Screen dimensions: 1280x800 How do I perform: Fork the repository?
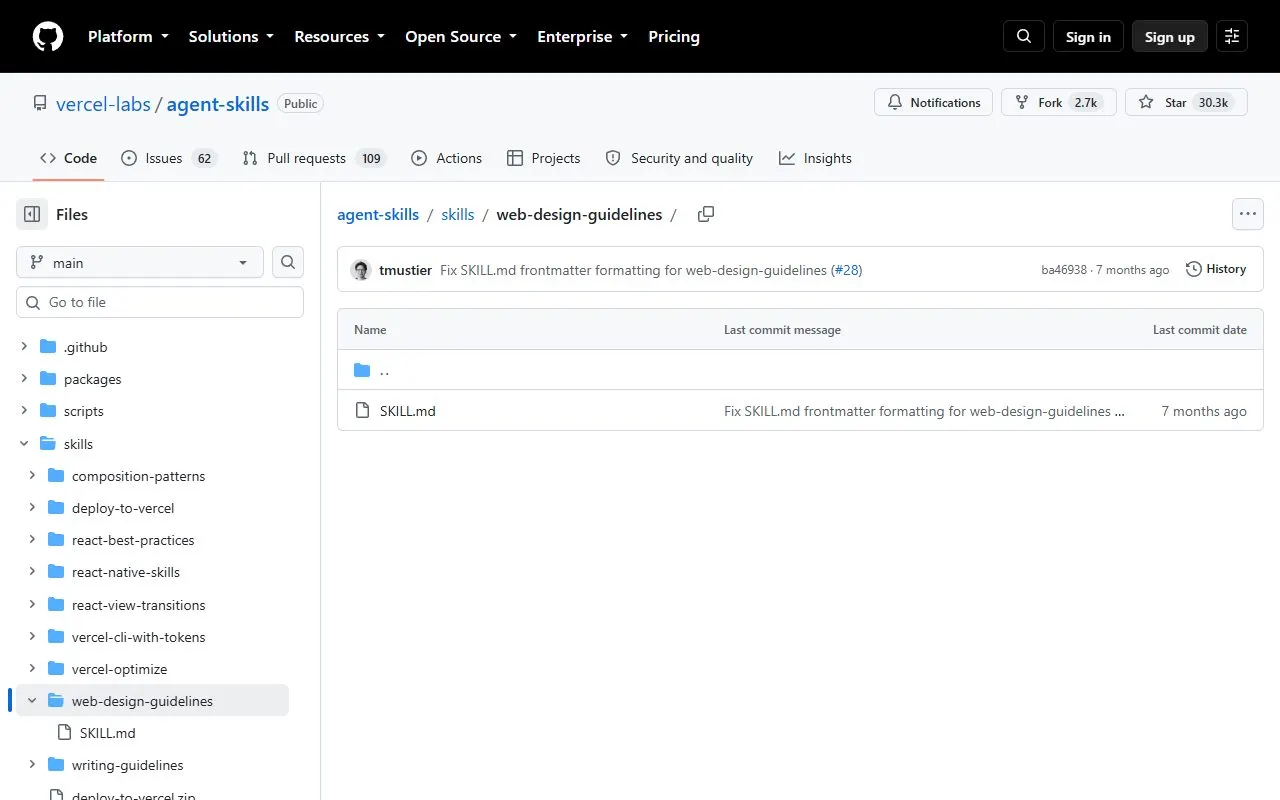pos(1059,103)
